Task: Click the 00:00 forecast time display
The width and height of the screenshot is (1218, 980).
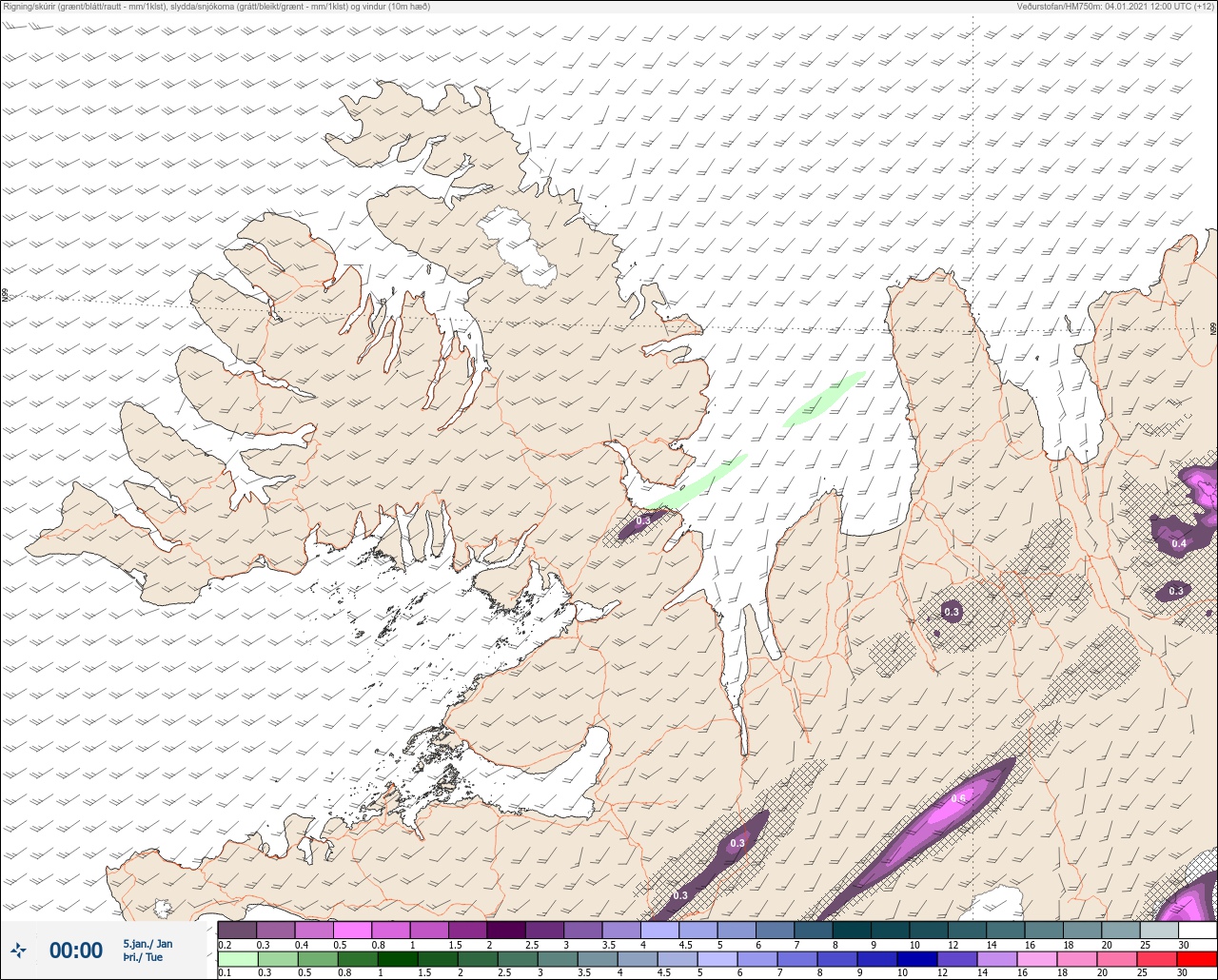Action: click(x=76, y=951)
